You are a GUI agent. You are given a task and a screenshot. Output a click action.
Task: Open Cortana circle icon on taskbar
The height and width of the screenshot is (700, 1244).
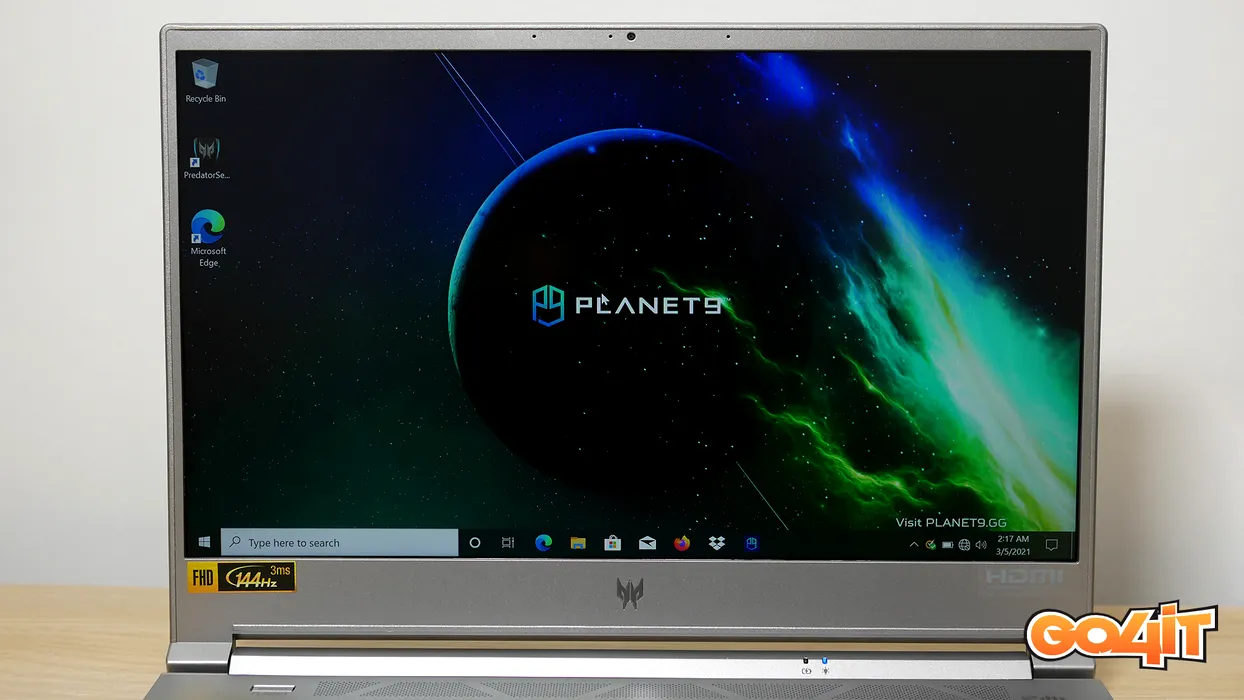click(x=475, y=543)
